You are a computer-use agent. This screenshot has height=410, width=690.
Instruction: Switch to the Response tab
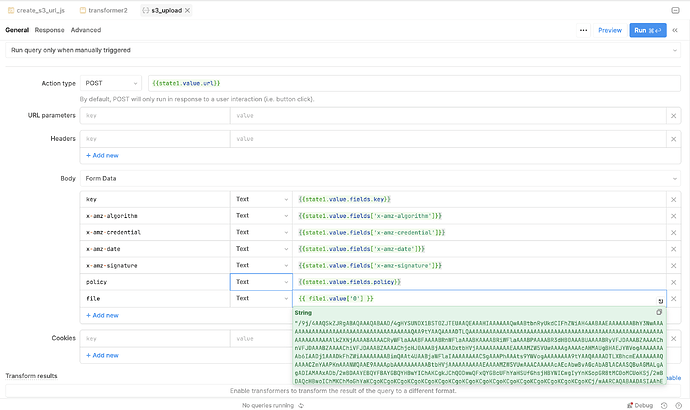(x=49, y=30)
